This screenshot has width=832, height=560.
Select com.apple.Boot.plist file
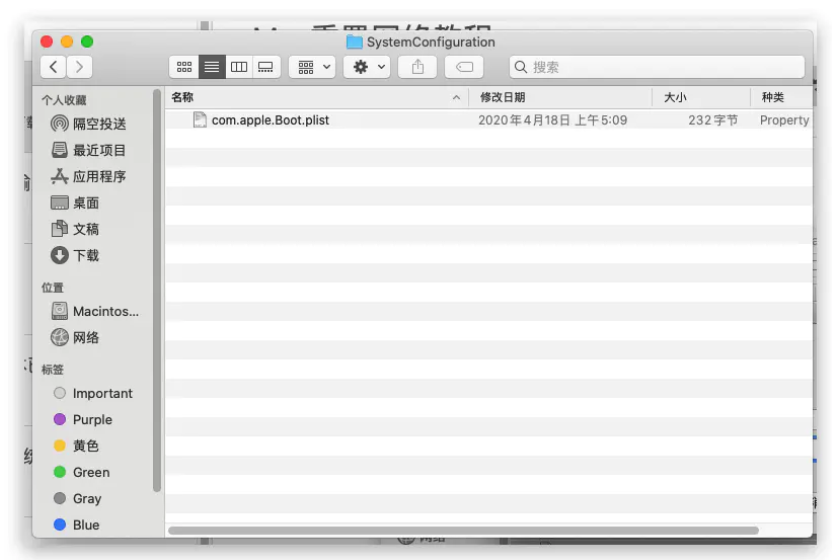pyautogui.click(x=270, y=120)
